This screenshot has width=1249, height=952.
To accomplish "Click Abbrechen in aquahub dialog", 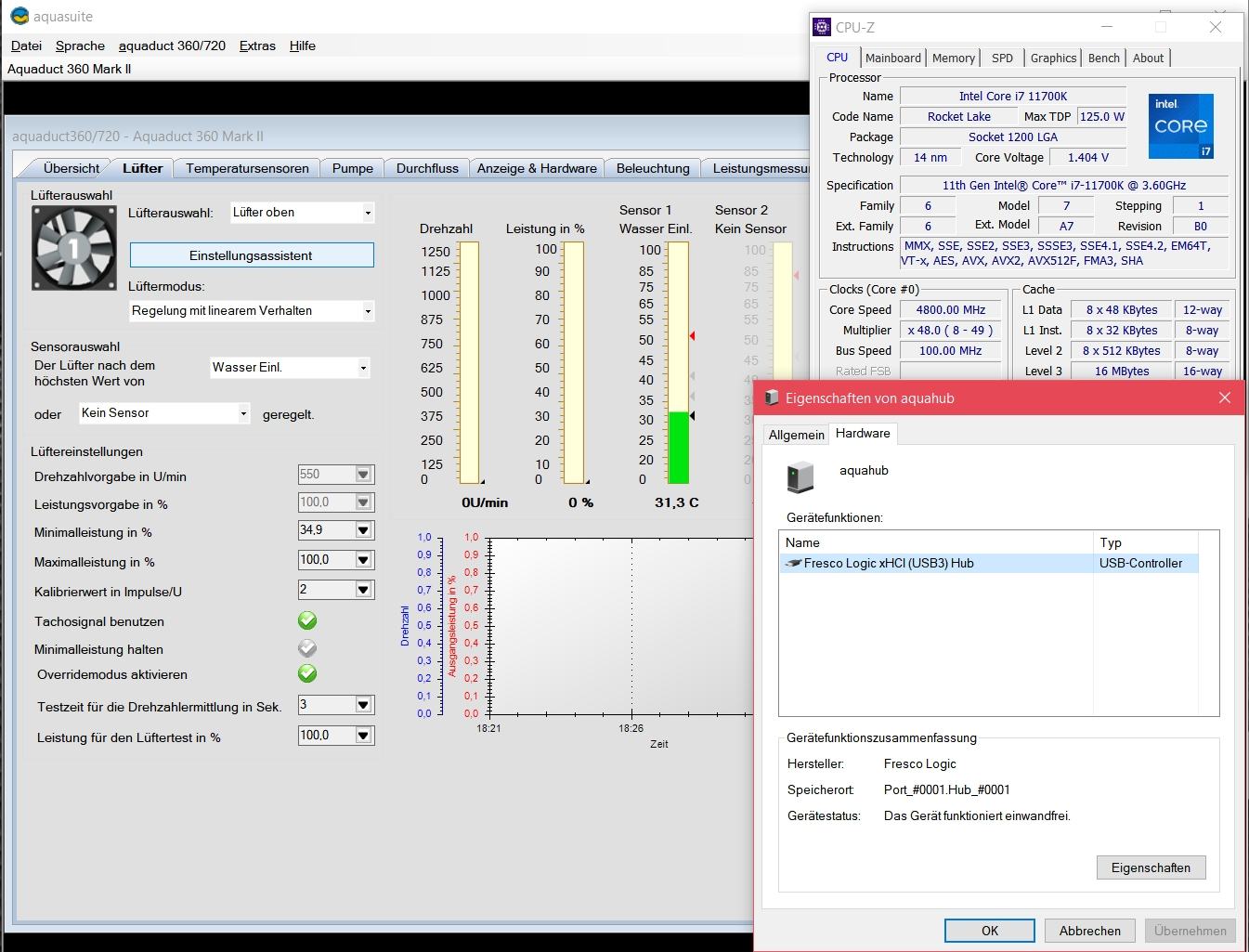I will point(1089,931).
